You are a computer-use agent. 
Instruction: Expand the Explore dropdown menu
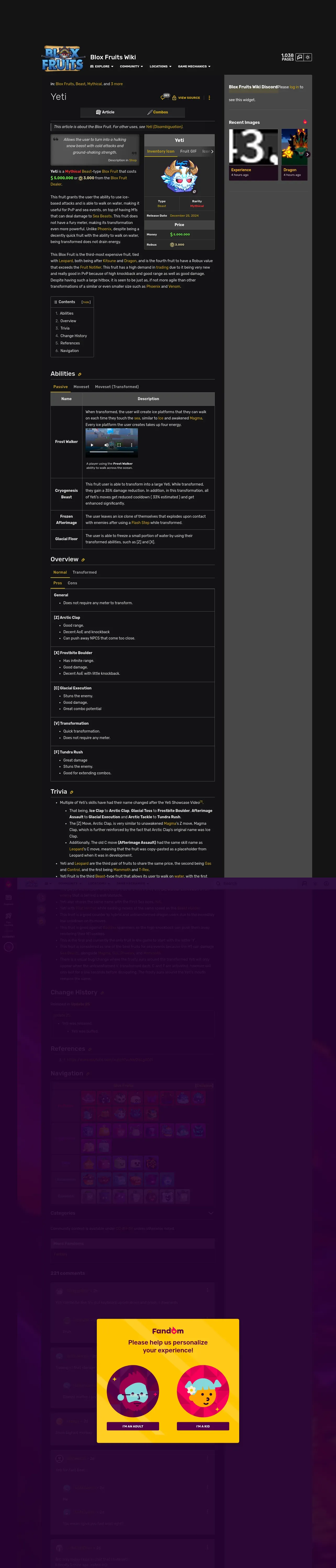(102, 66)
